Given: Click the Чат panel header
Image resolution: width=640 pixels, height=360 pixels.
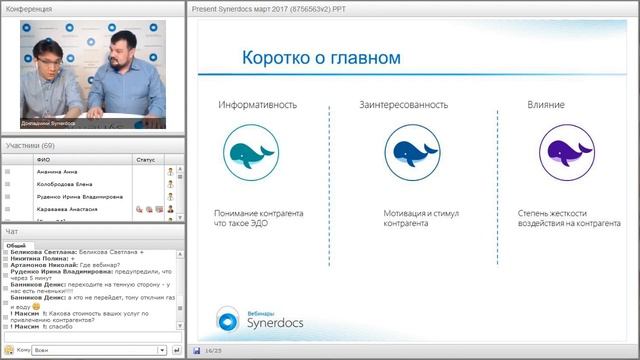Looking at the screenshot, I should pyautogui.click(x=93, y=231).
